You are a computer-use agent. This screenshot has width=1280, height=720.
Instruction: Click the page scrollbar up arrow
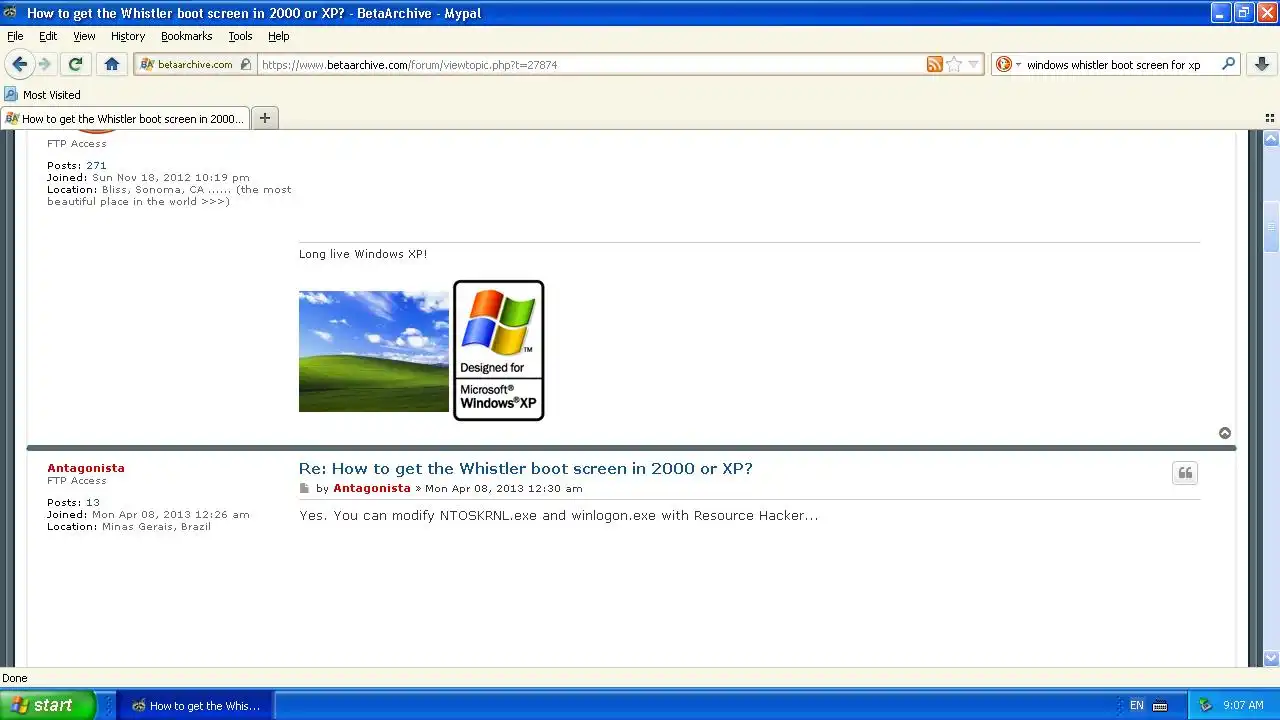point(1271,139)
